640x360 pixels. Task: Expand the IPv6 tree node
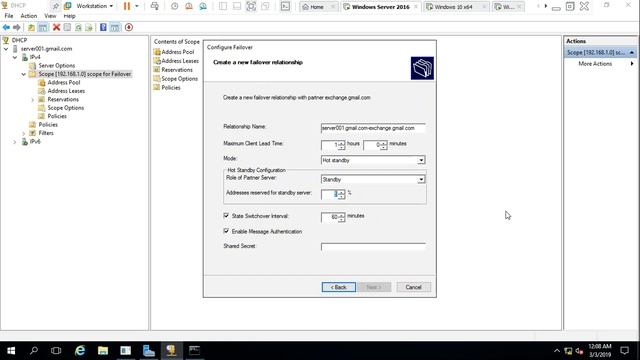(x=15, y=142)
